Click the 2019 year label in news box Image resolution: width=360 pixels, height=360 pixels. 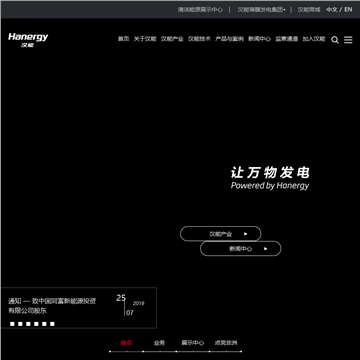point(139,303)
